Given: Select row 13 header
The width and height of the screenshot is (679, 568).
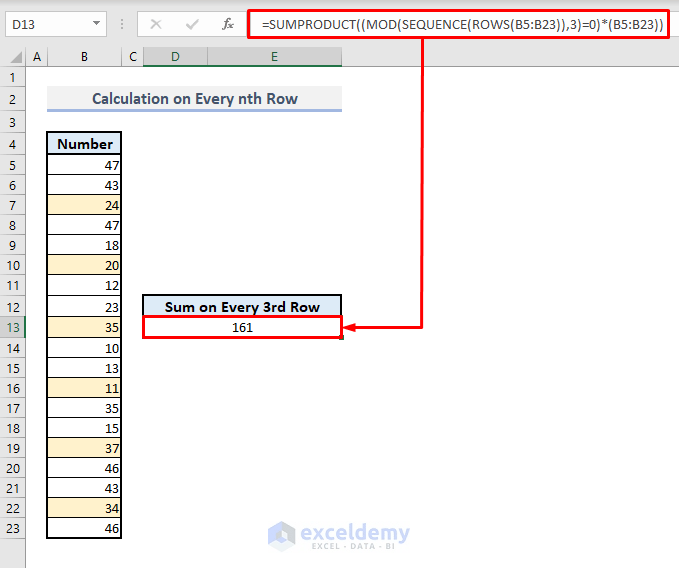Looking at the screenshot, I should coord(13,328).
